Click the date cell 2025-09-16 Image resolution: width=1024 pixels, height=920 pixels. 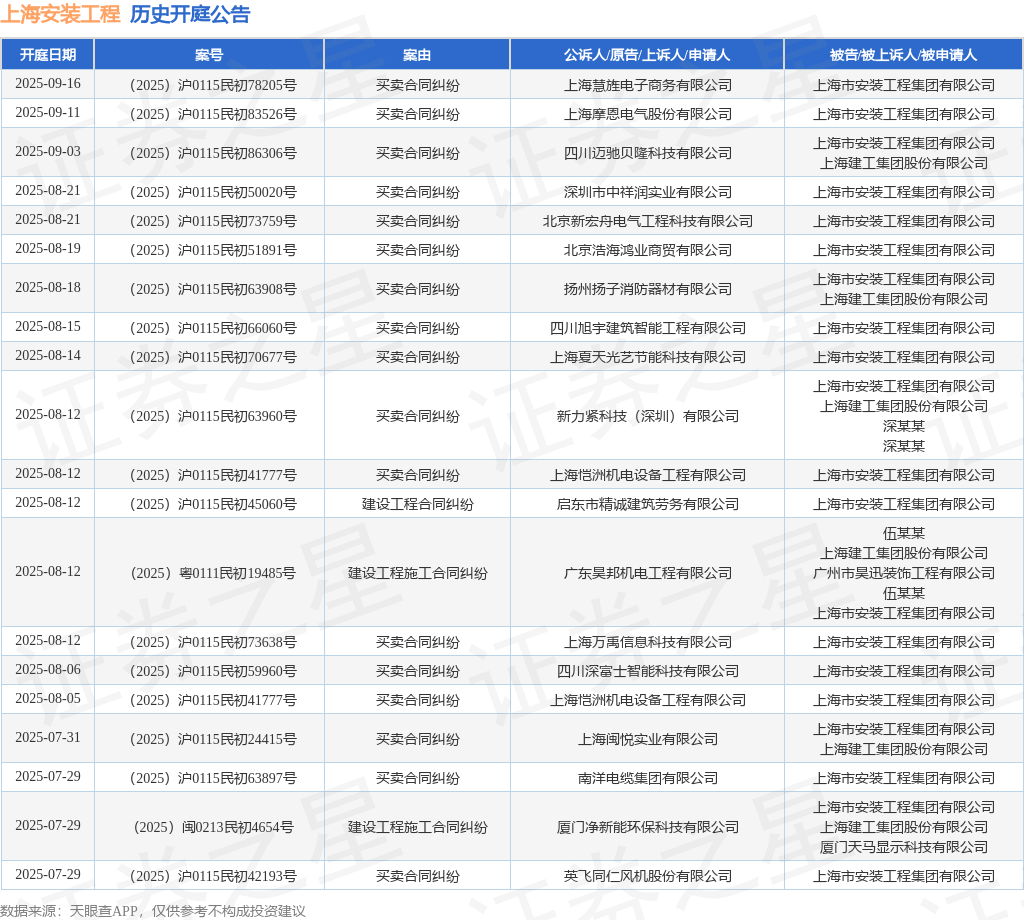pos(48,84)
